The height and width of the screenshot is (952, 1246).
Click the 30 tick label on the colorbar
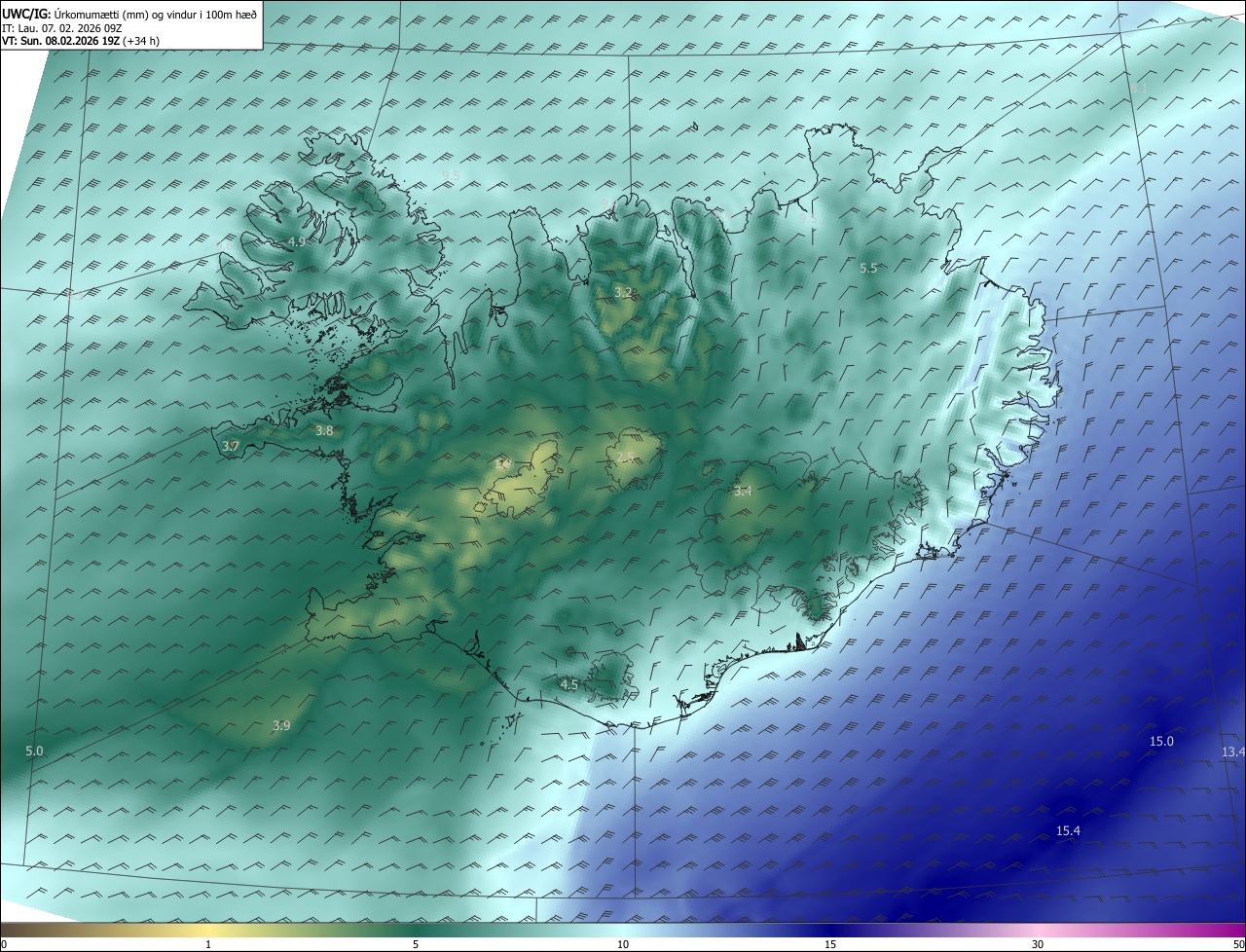(x=1038, y=944)
